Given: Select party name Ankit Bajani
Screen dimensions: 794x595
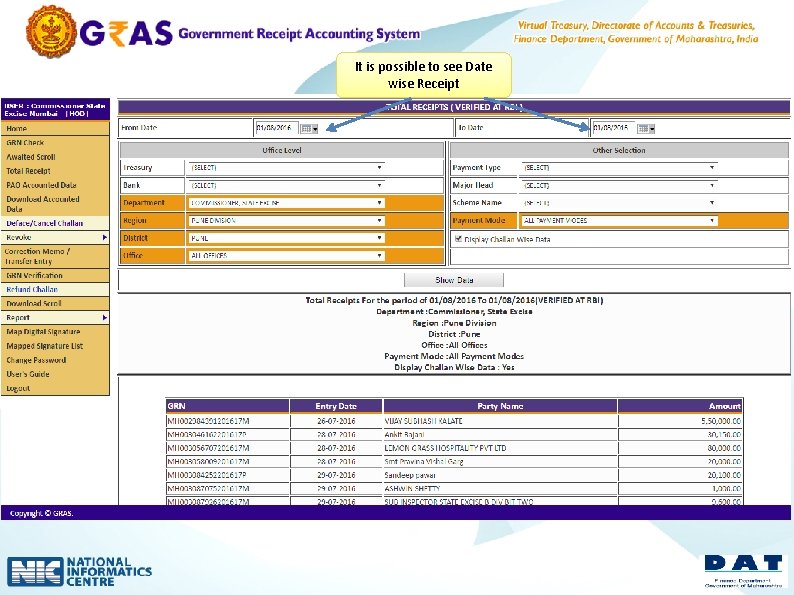Looking at the screenshot, I should click(x=404, y=434).
